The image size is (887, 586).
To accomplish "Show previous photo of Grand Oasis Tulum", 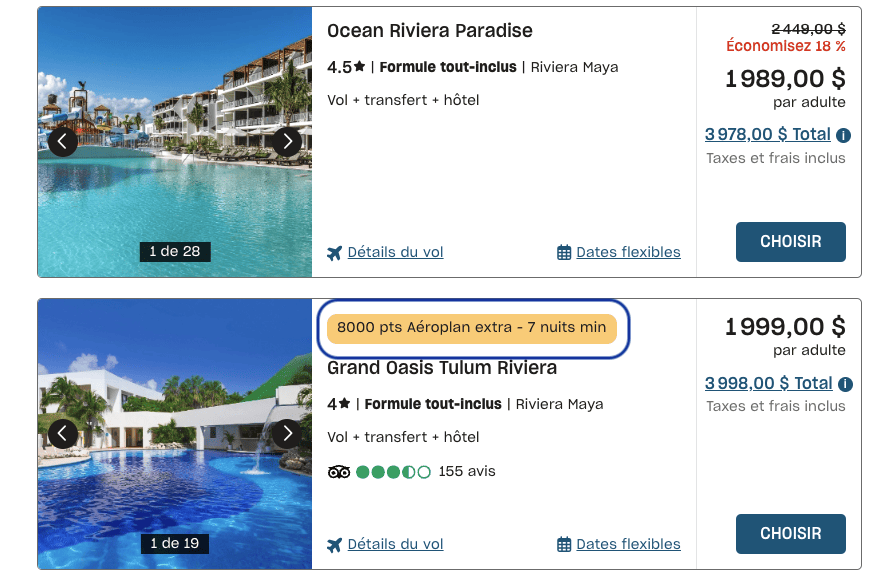I will point(63,433).
